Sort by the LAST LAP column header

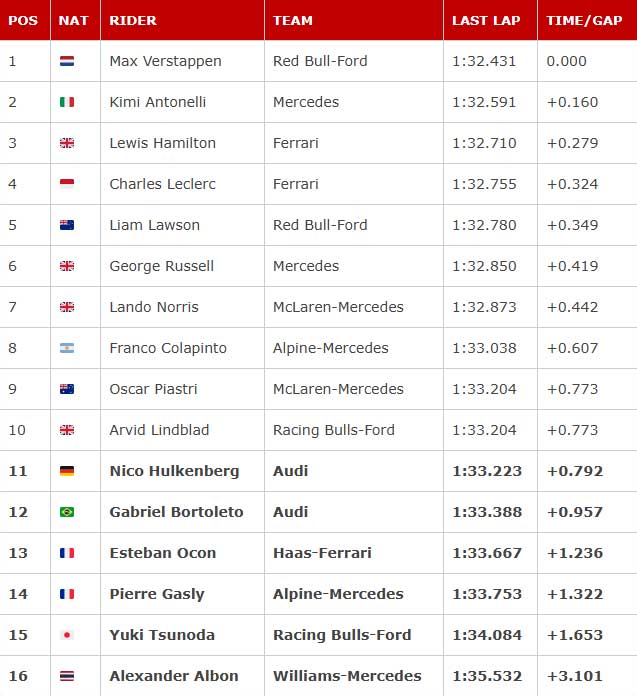click(486, 20)
